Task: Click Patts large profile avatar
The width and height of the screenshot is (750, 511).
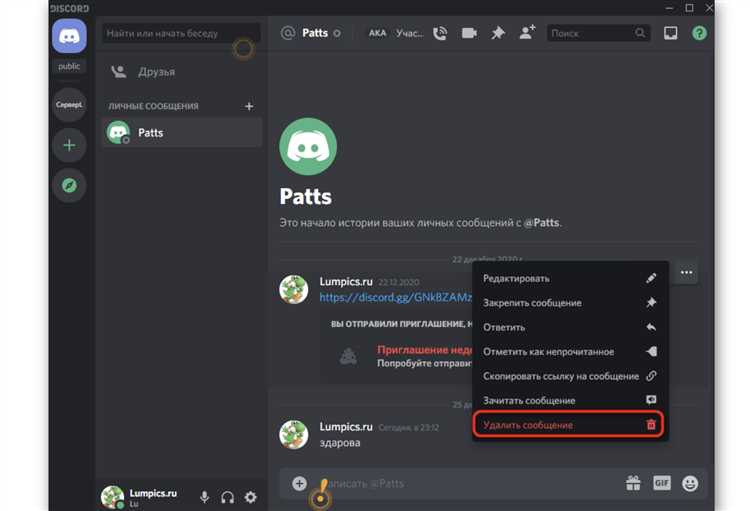Action: [308, 146]
